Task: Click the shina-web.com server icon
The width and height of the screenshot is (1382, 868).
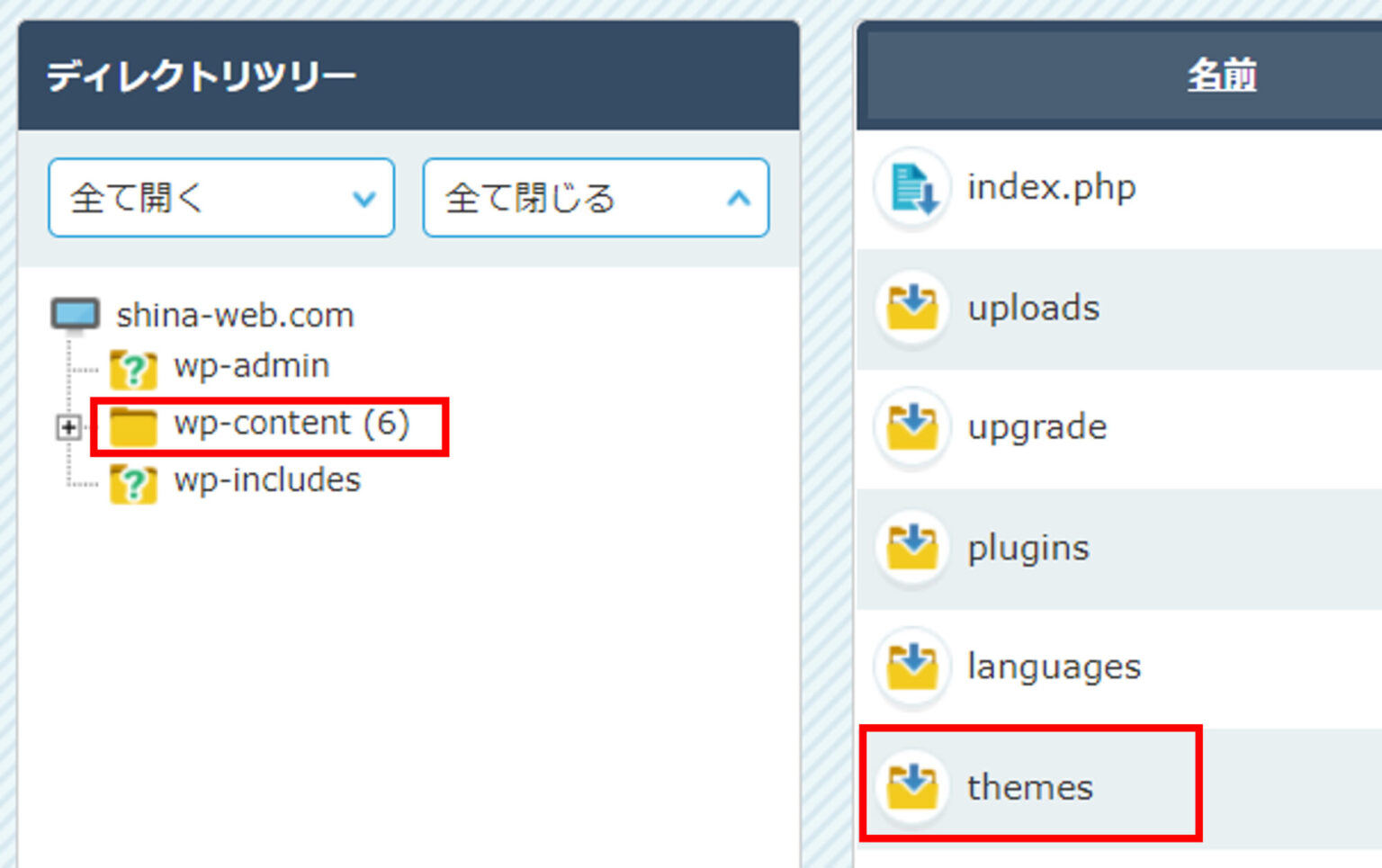Action: pos(76,314)
